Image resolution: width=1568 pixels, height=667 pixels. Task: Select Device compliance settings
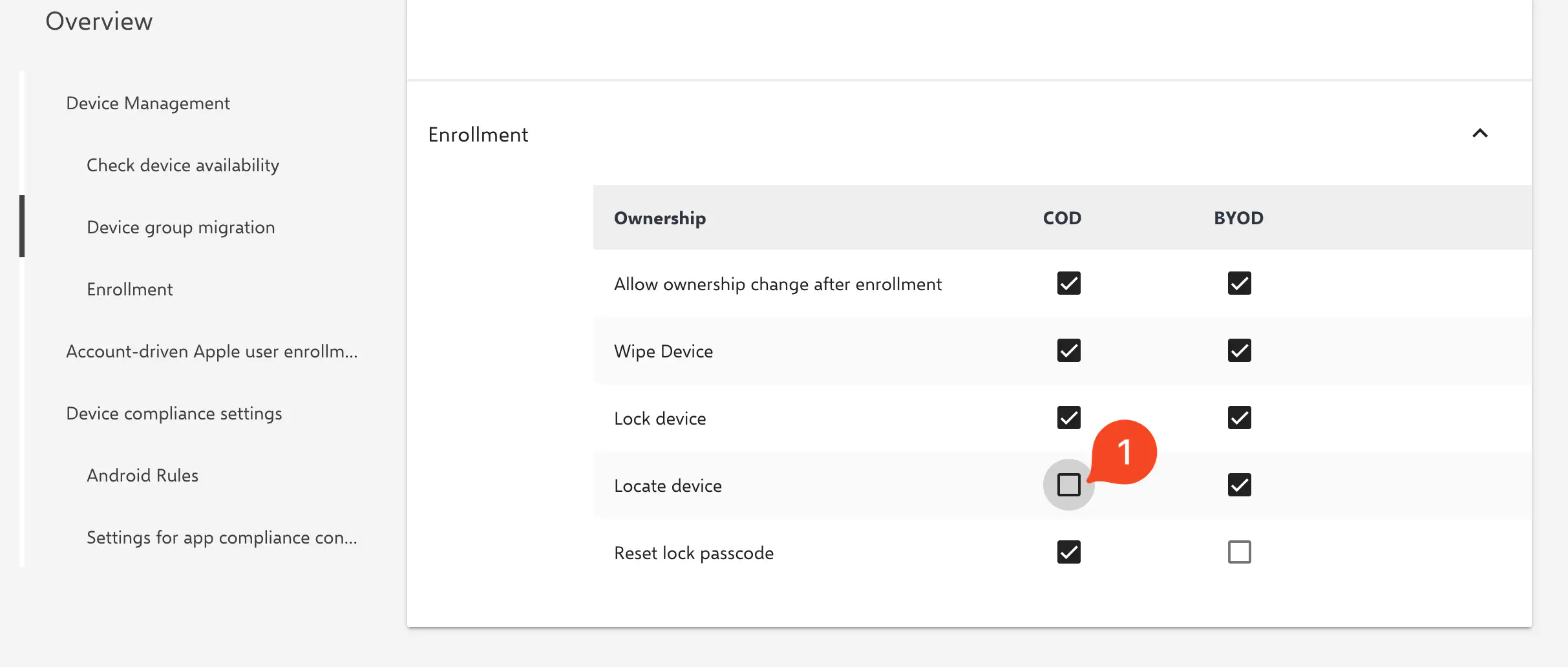tap(174, 414)
